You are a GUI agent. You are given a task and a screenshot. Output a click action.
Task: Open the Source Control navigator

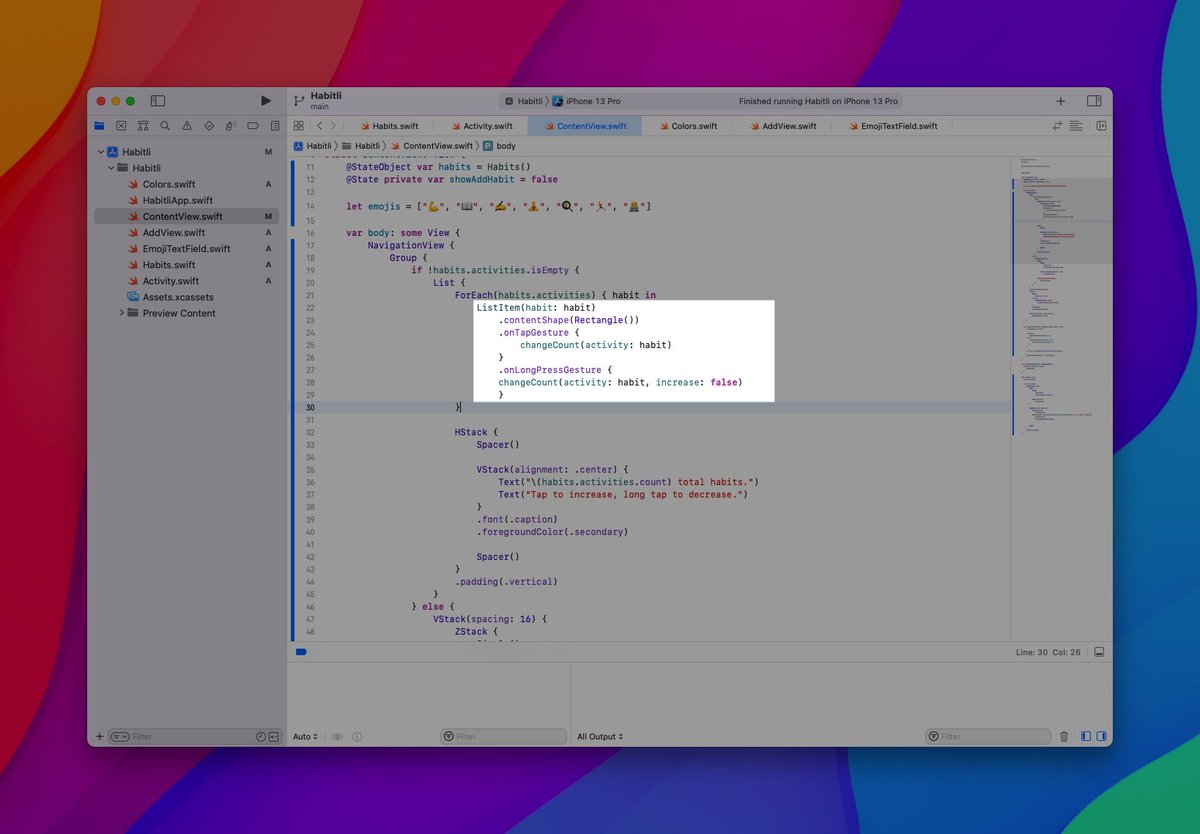[x=121, y=126]
